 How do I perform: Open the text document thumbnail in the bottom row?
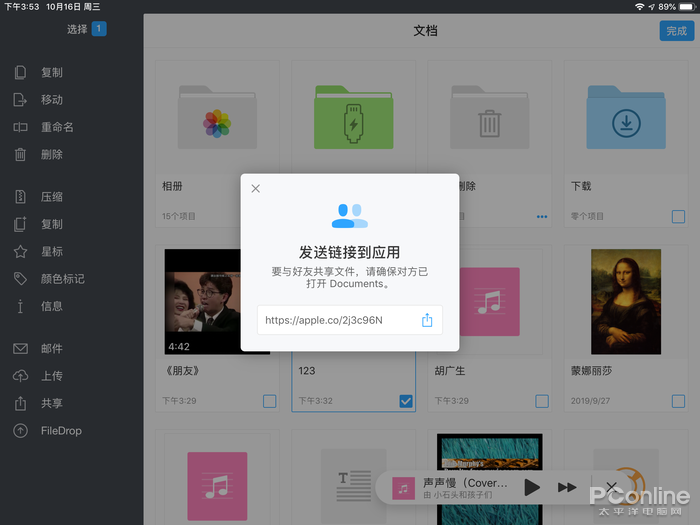354,486
